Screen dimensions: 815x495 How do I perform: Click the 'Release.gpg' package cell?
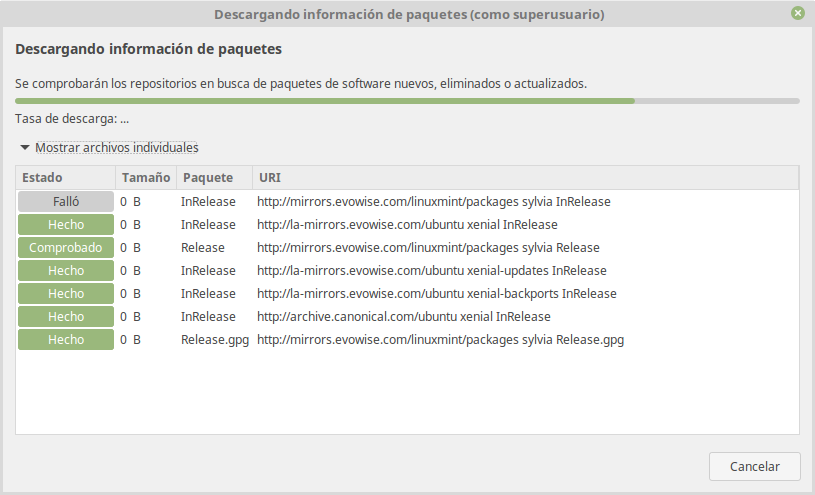point(215,340)
